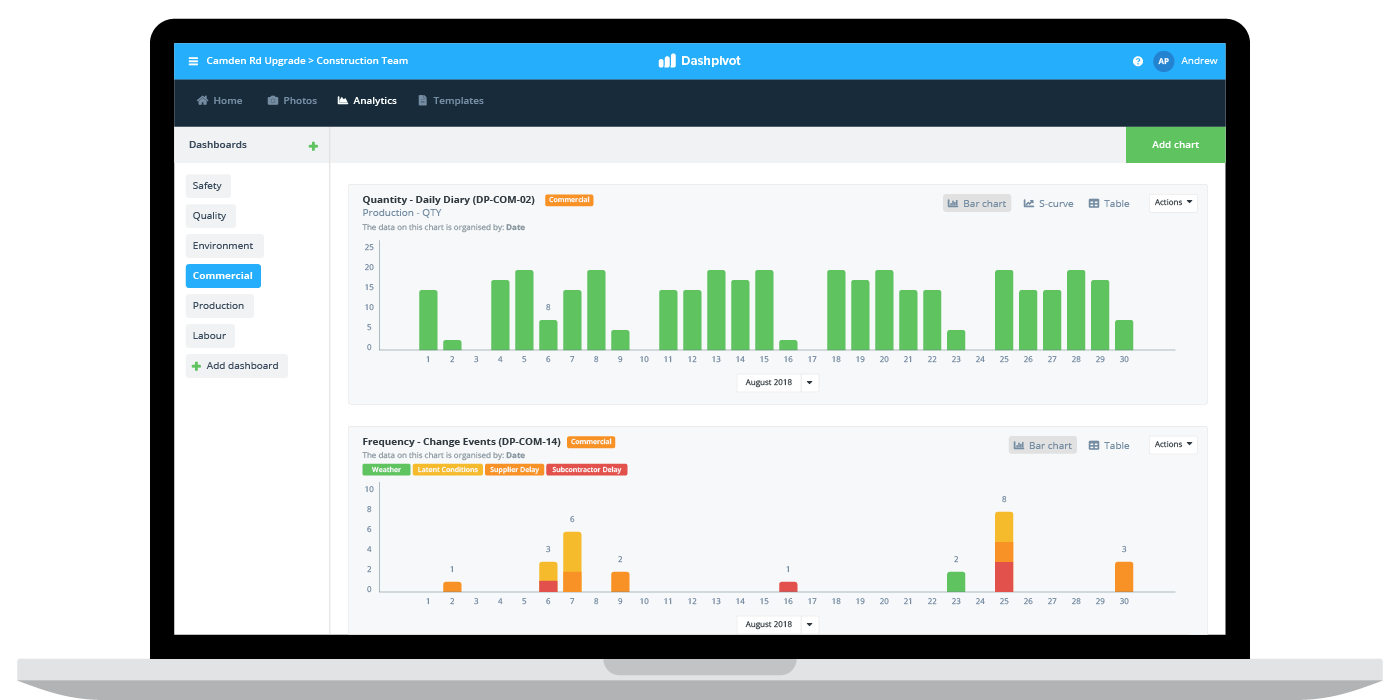Open the hamburger menu icon

click(x=193, y=61)
